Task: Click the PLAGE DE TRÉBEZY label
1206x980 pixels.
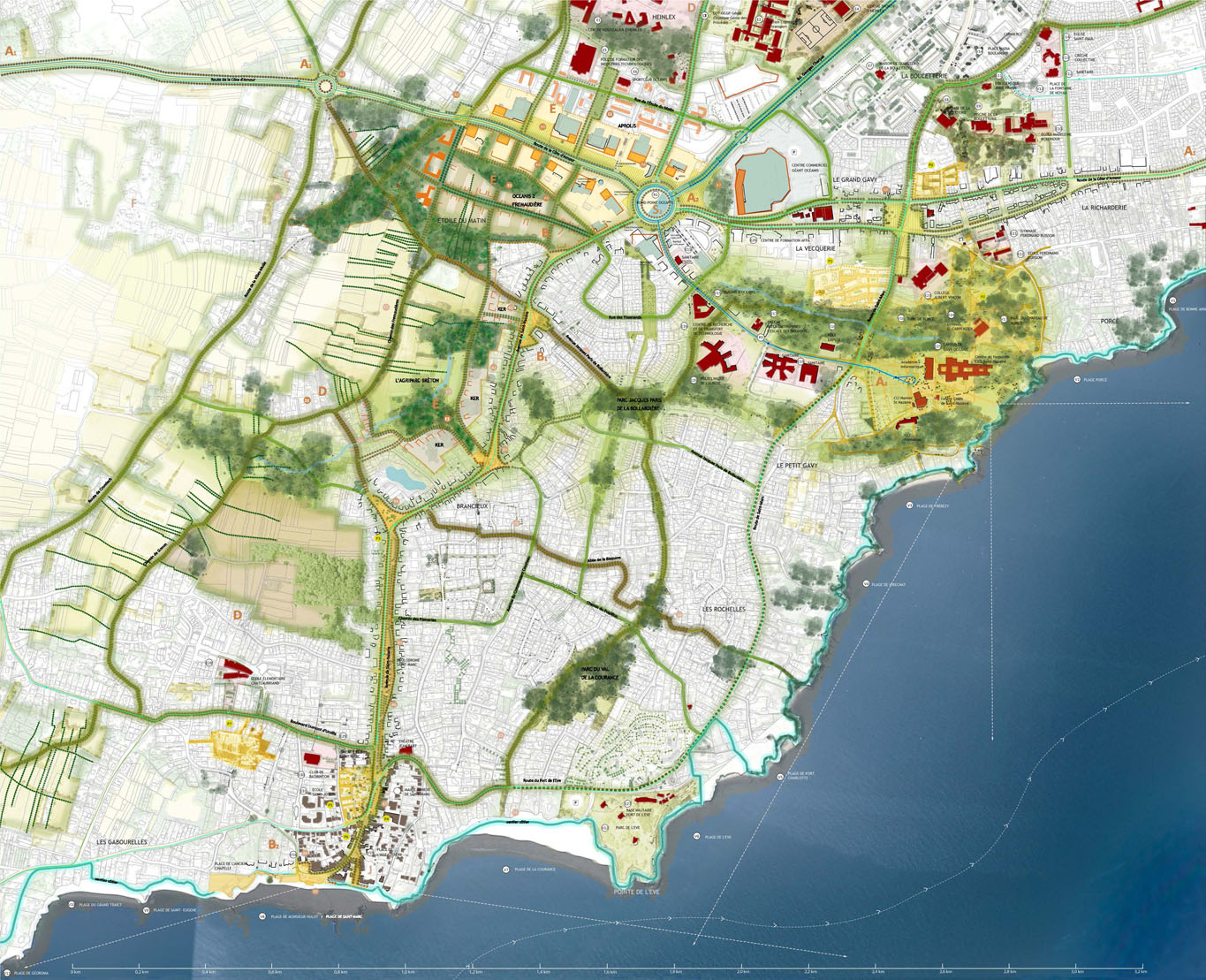Action: [932, 505]
